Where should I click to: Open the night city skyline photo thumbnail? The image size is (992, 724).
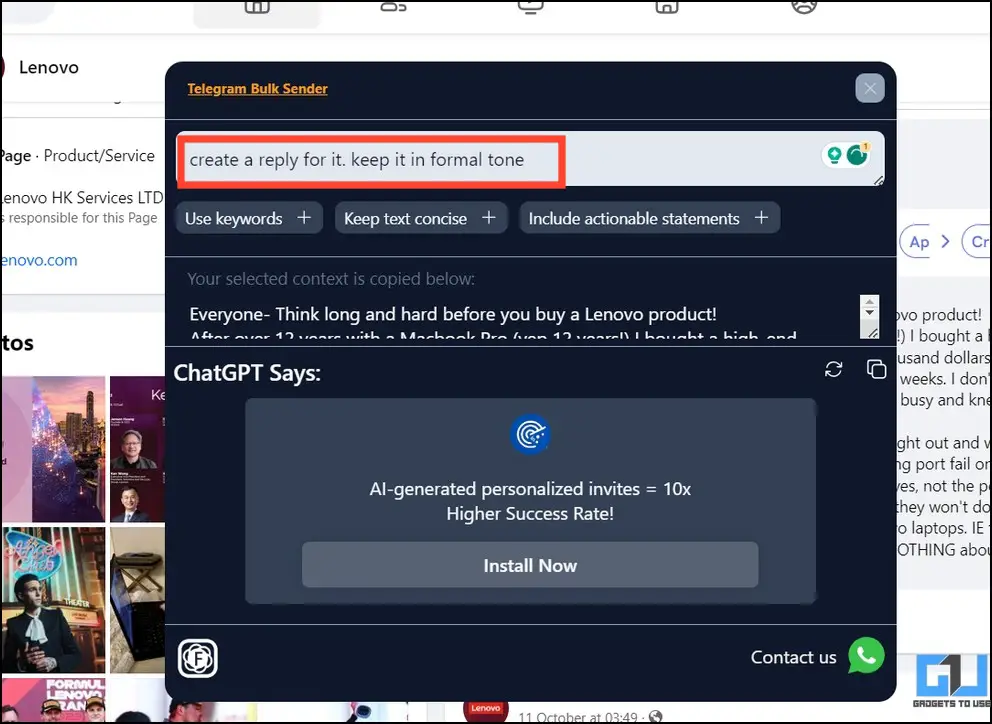[68, 449]
